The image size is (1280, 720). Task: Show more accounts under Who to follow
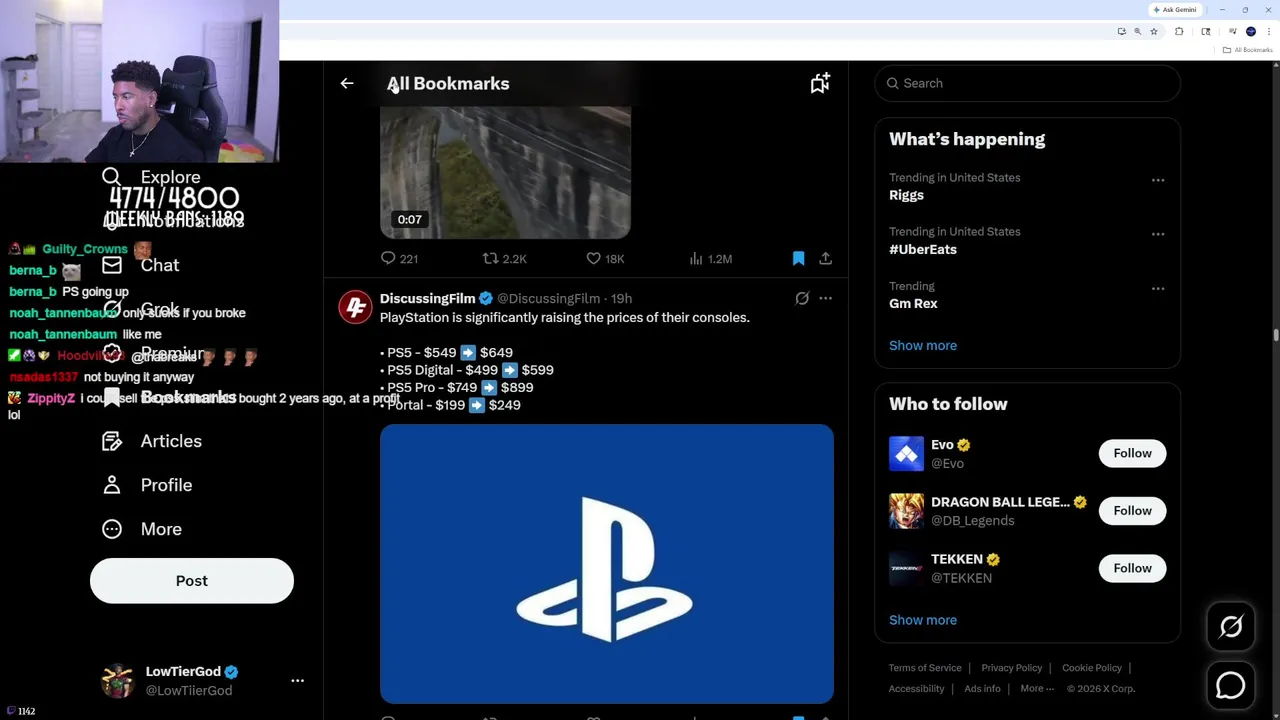[x=923, y=620]
